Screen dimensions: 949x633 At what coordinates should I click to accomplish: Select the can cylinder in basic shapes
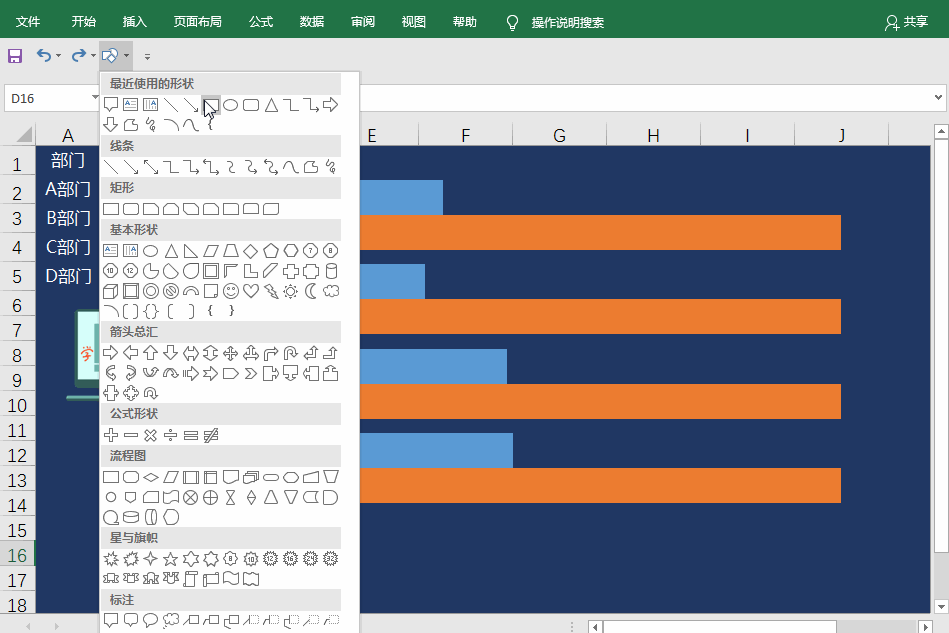point(330,271)
